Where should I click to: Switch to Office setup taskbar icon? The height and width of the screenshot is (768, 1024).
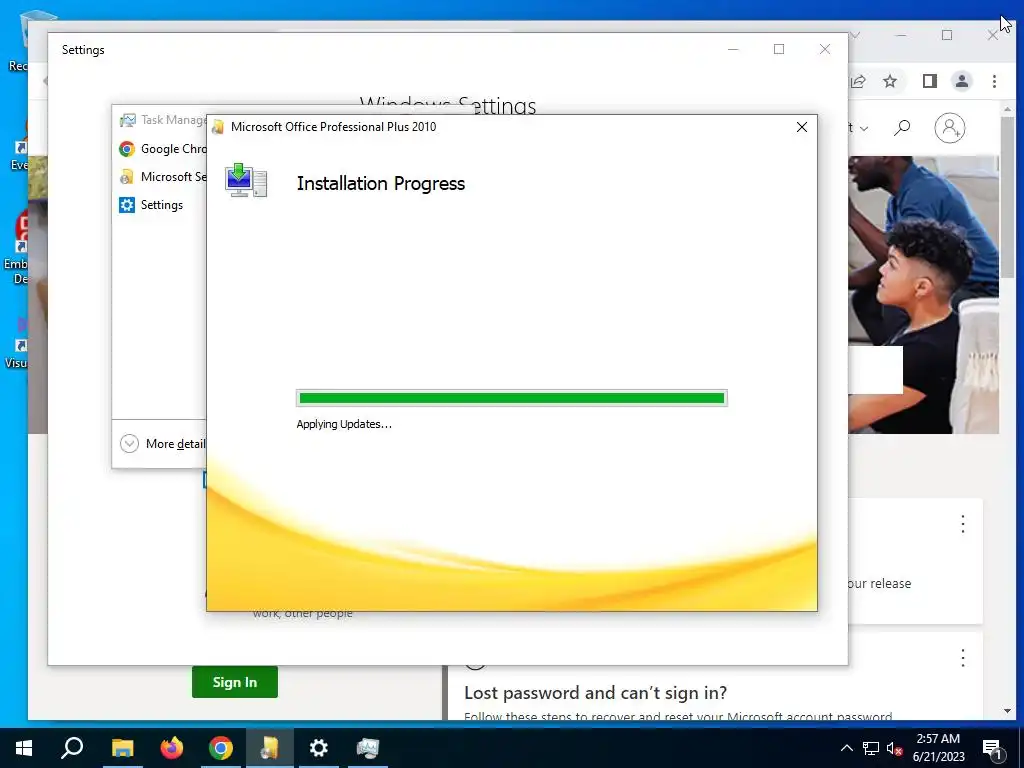(270, 748)
